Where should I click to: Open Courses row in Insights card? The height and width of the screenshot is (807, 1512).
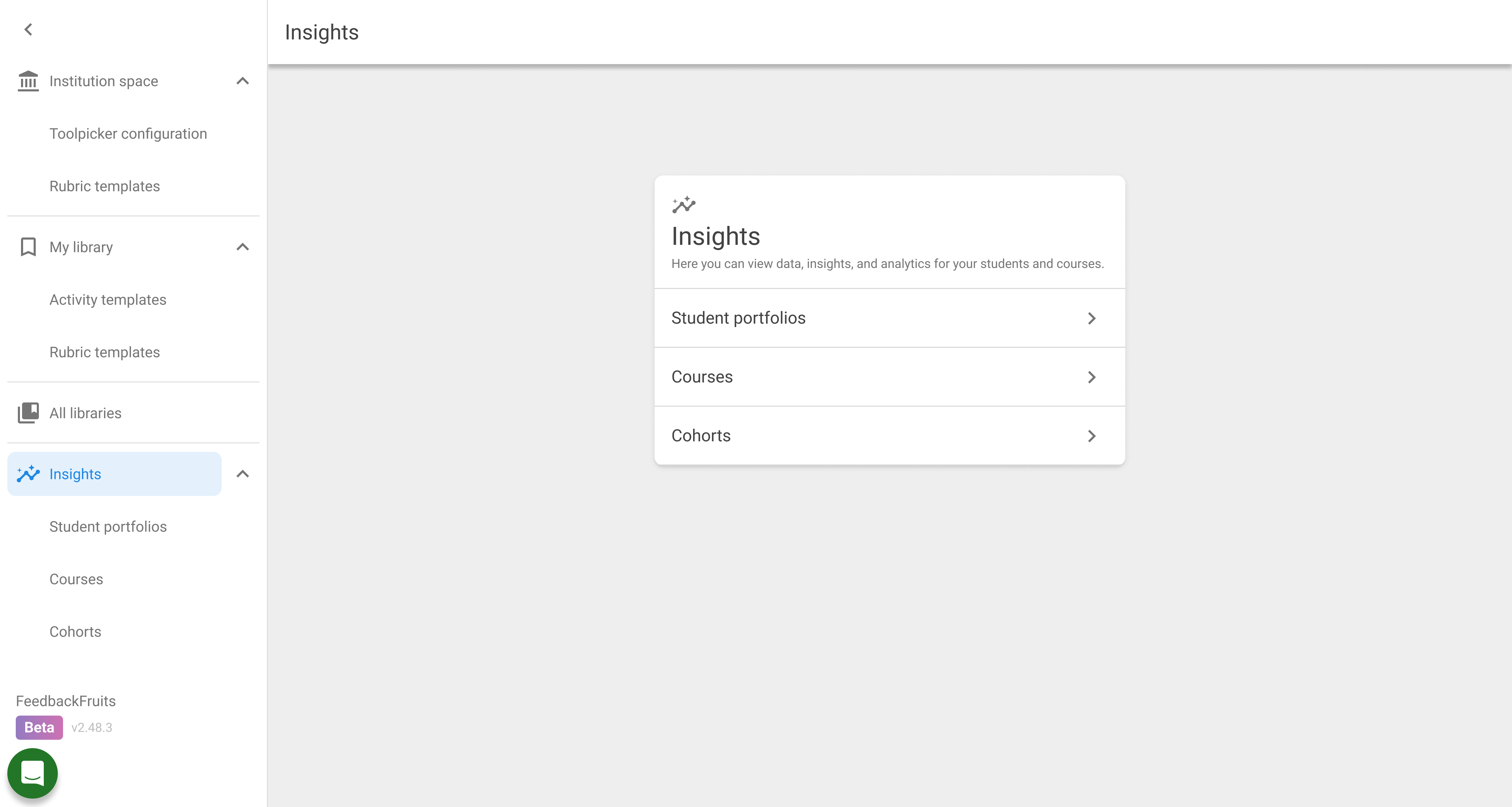pyautogui.click(x=889, y=377)
